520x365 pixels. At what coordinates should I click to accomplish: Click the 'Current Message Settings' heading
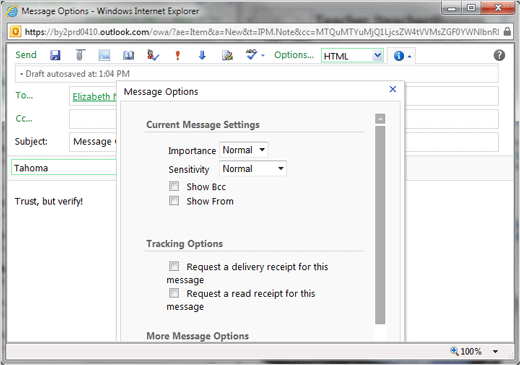pos(203,124)
